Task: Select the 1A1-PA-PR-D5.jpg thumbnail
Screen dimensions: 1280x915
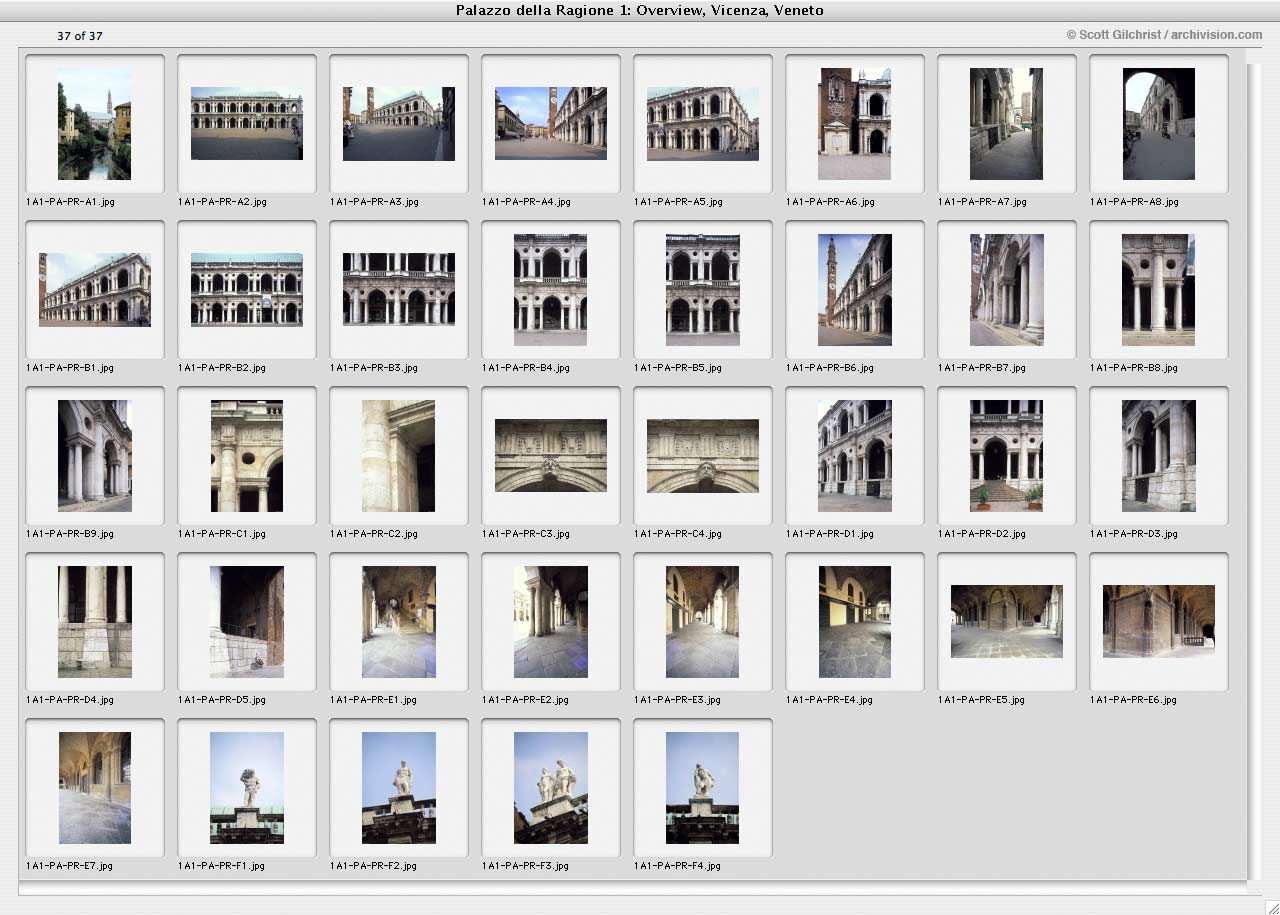Action: click(x=247, y=622)
